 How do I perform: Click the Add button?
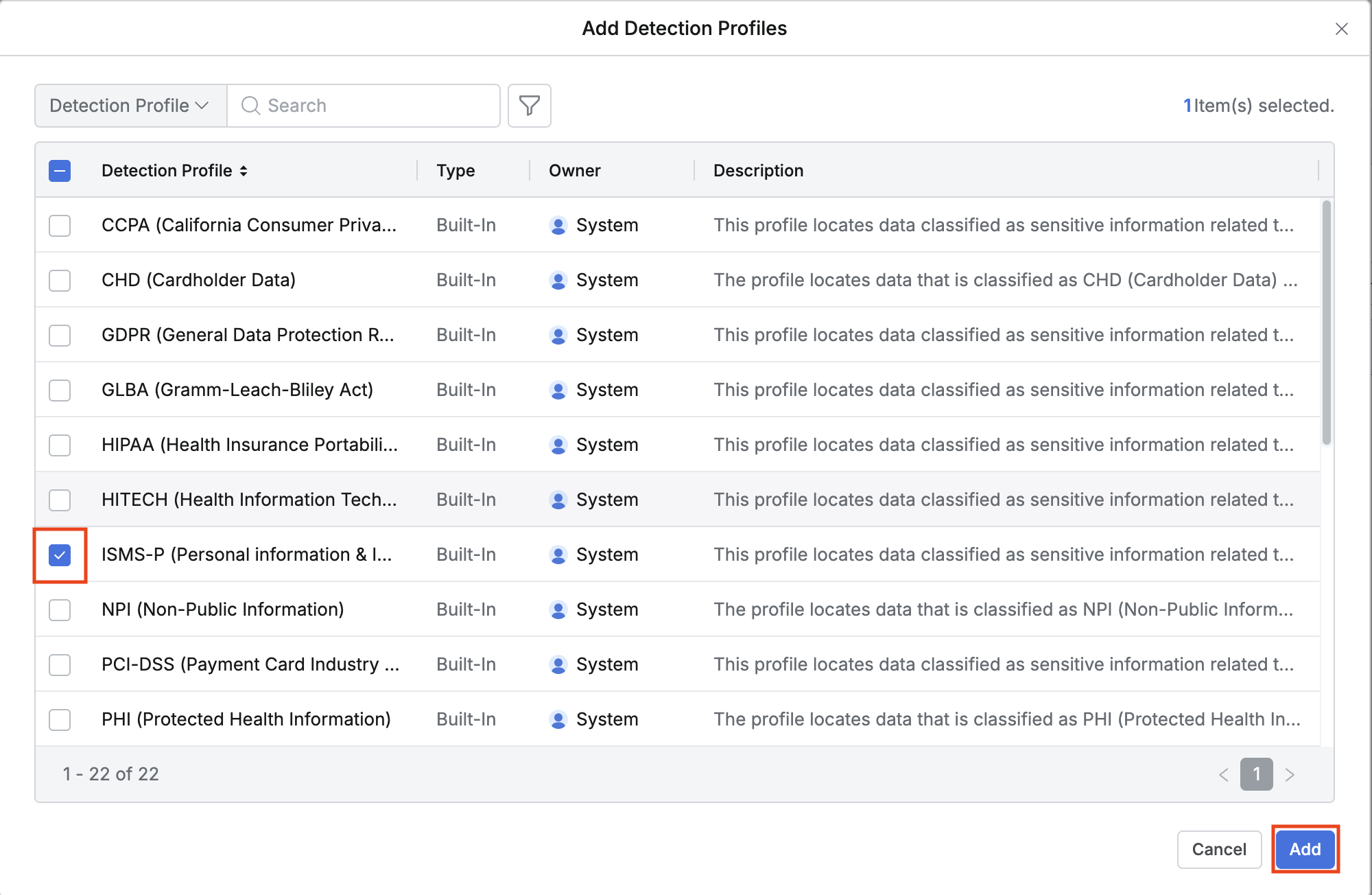(1305, 850)
